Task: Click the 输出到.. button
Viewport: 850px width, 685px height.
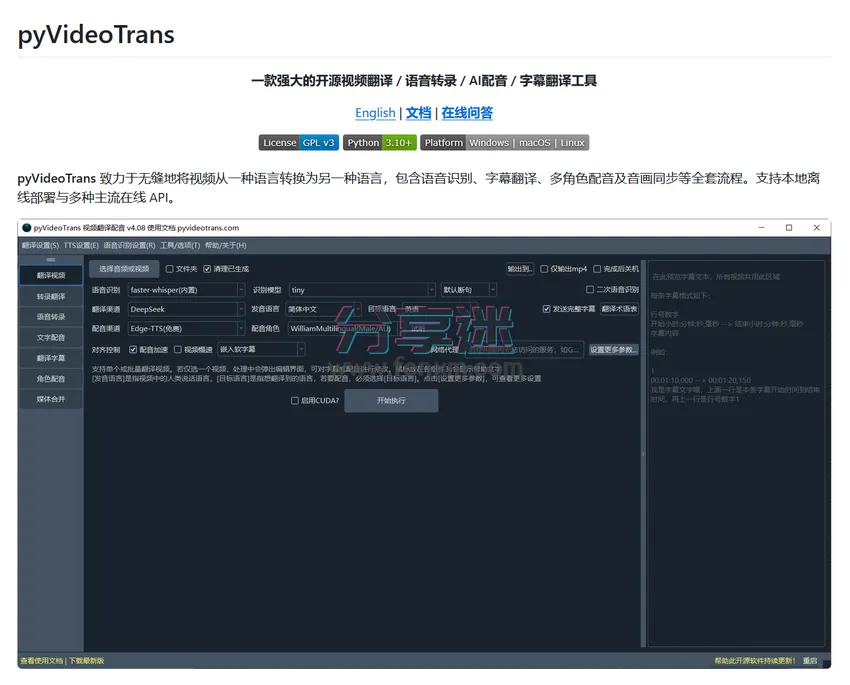Action: click(520, 269)
